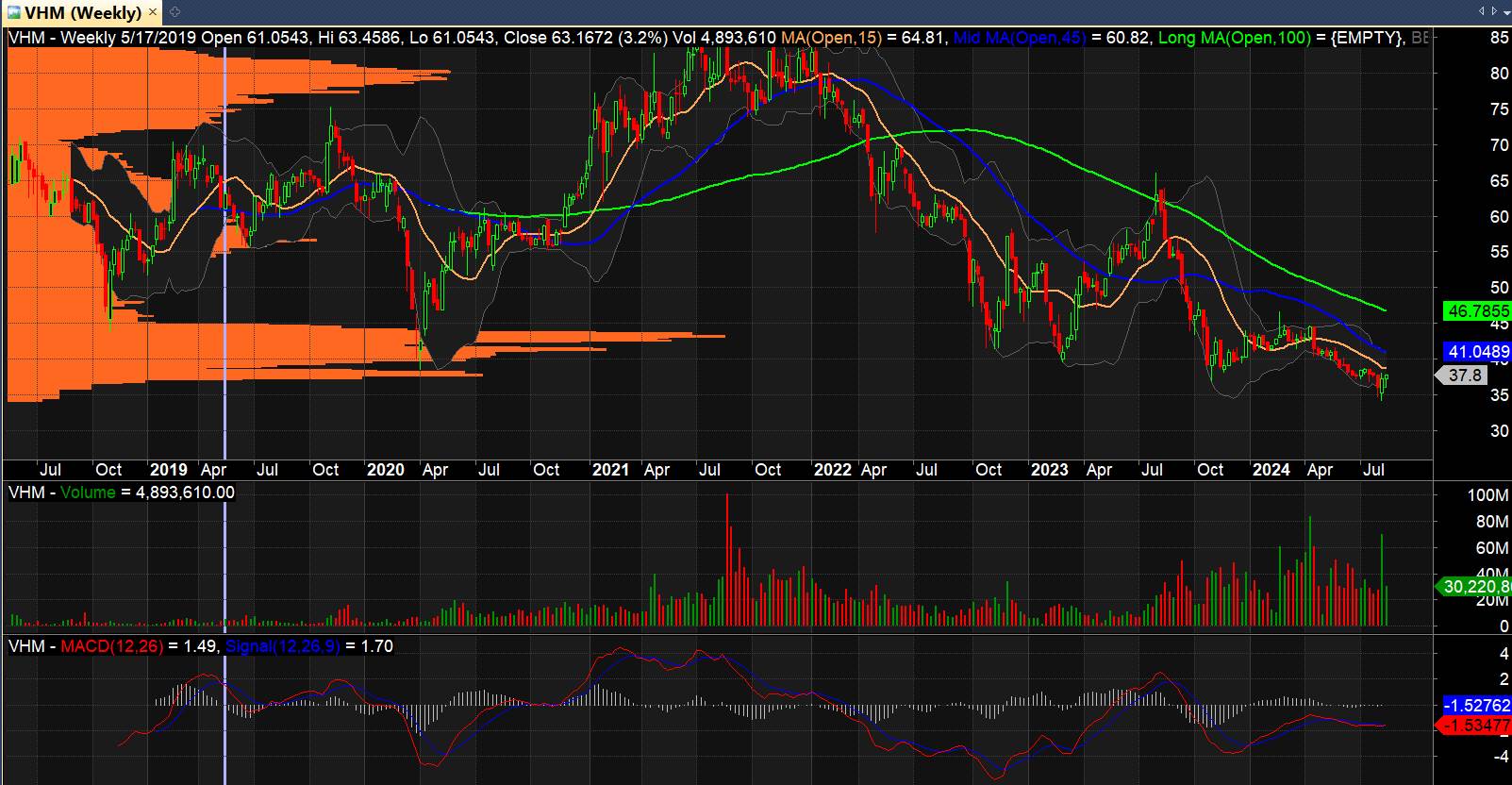This screenshot has height=785, width=1512.
Task: Click the 2024 label on the time axis
Action: click(x=1271, y=470)
